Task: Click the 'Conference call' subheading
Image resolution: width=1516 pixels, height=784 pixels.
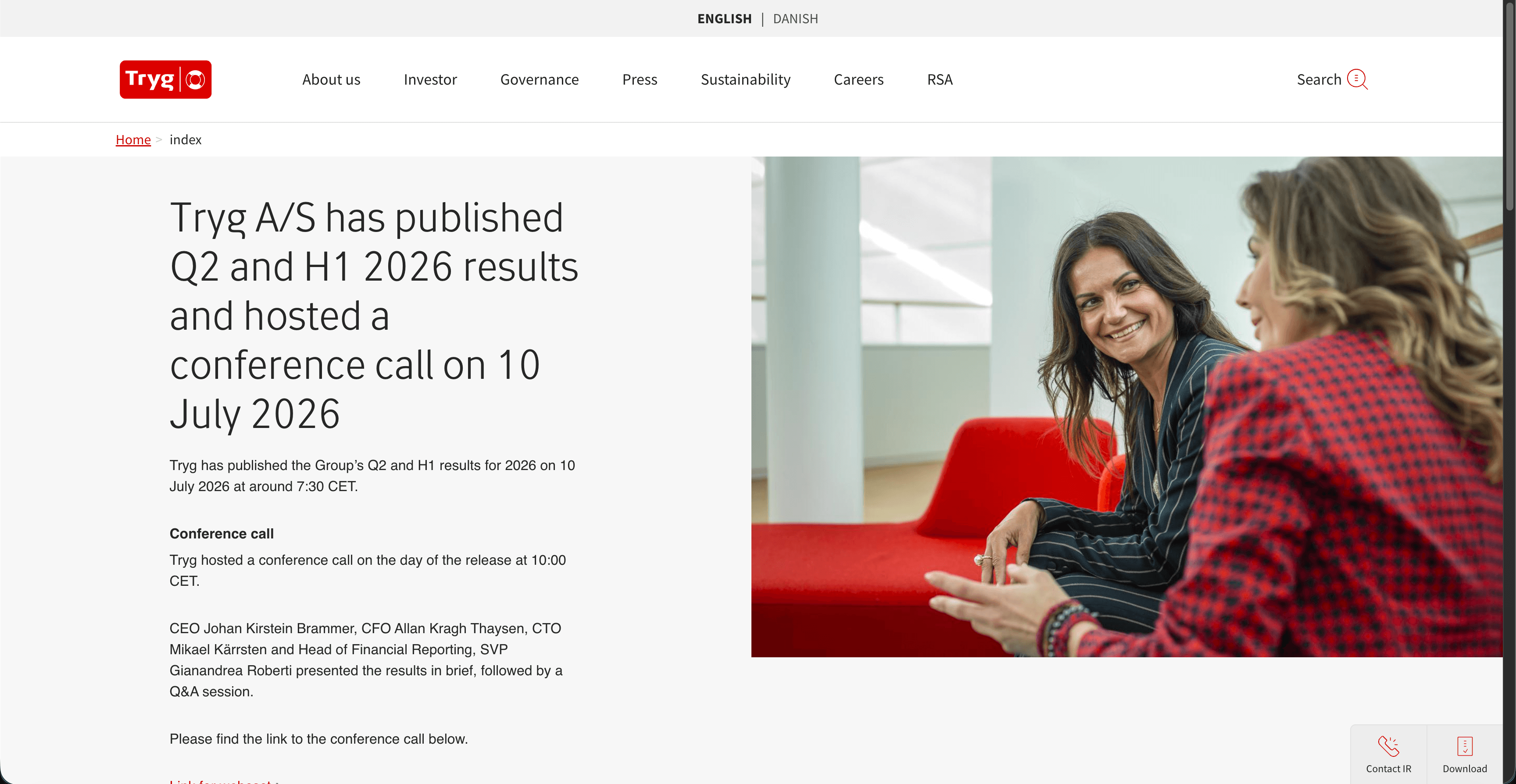Action: (221, 534)
